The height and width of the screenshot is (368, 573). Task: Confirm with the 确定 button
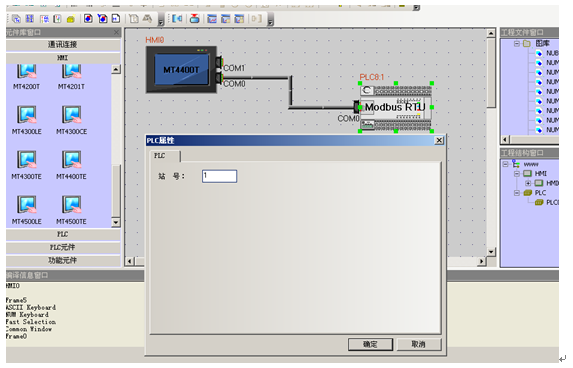[370, 344]
